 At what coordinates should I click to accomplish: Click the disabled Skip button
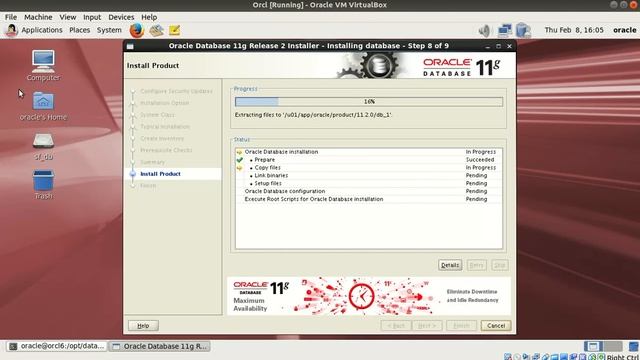click(x=500, y=265)
